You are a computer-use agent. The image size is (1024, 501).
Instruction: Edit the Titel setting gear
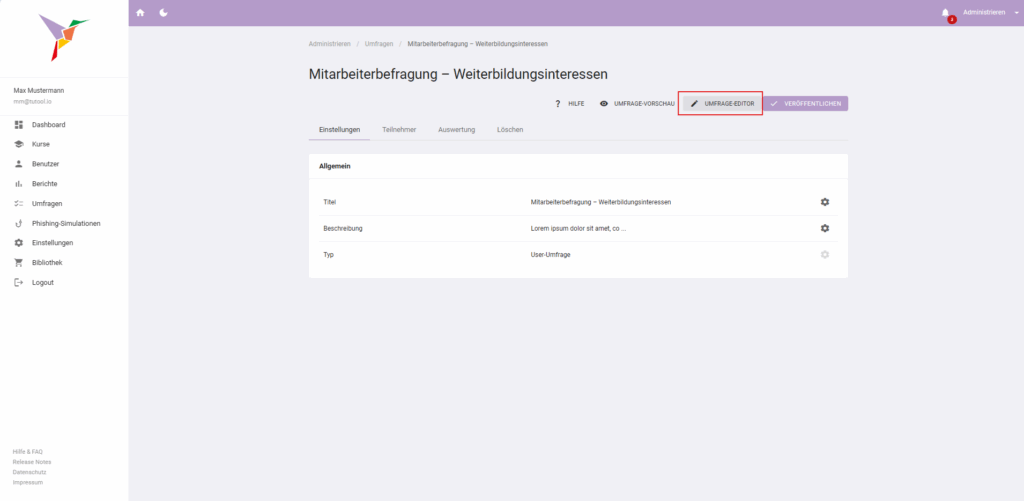pos(825,202)
